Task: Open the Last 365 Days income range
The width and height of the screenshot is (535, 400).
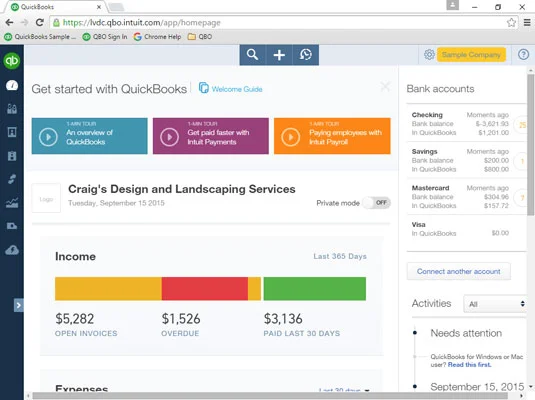Action: click(340, 256)
